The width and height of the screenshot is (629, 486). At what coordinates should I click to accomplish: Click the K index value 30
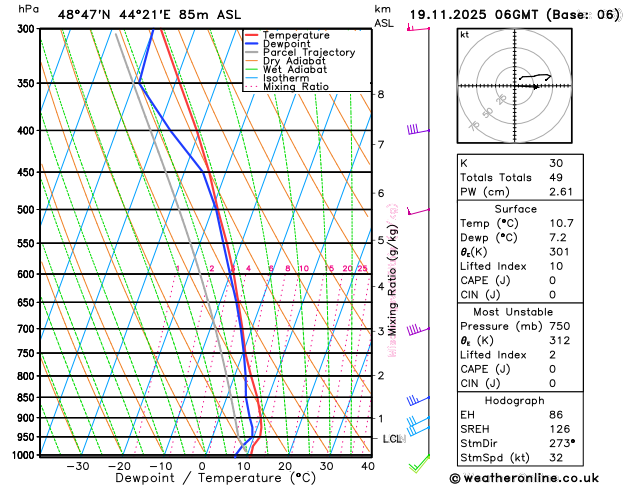[x=556, y=163]
